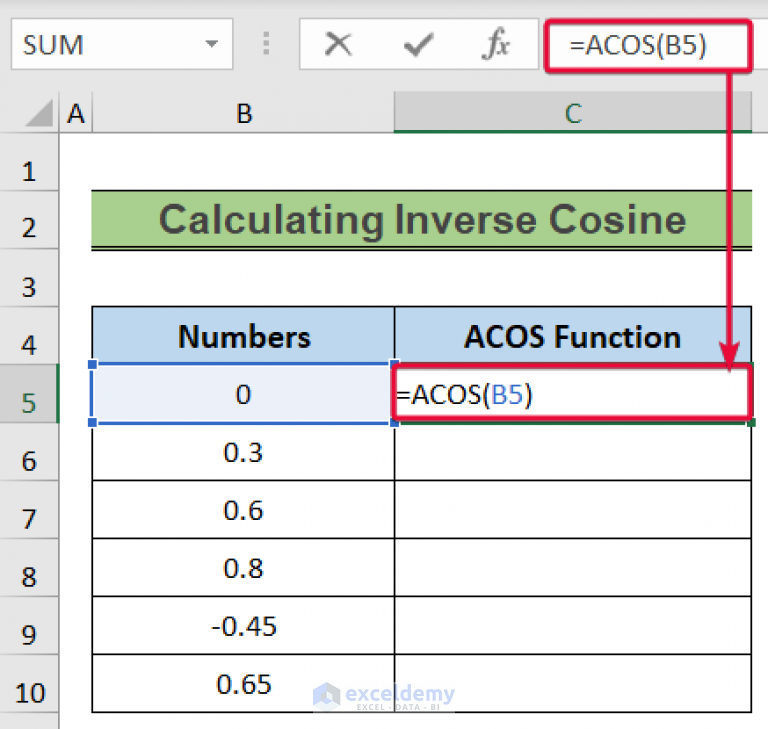Screen dimensions: 768x729
Task: Open Insert Function via the fx icon
Action: click(x=495, y=44)
